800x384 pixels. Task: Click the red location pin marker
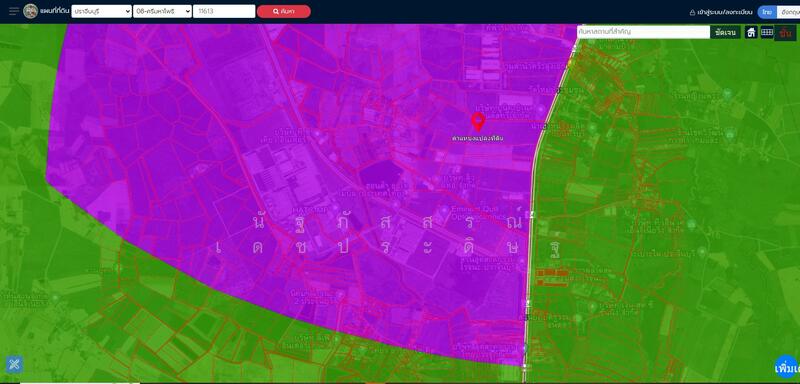point(478,122)
